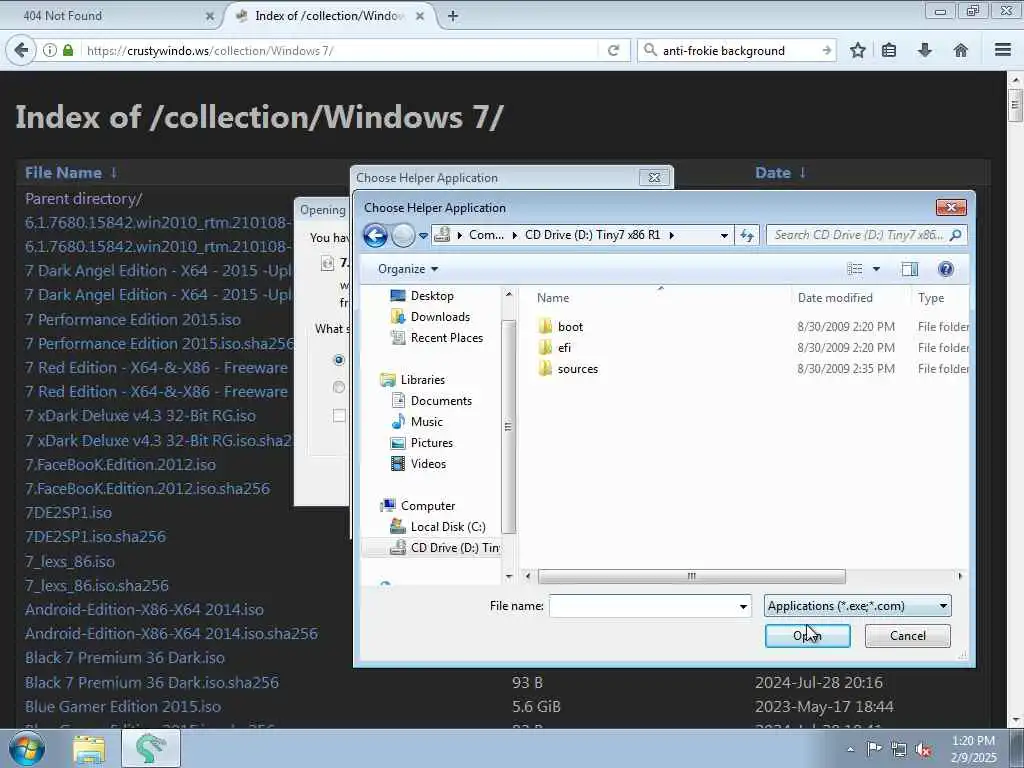Click the green padlock security icon
This screenshot has width=1024, height=768.
tap(68, 50)
